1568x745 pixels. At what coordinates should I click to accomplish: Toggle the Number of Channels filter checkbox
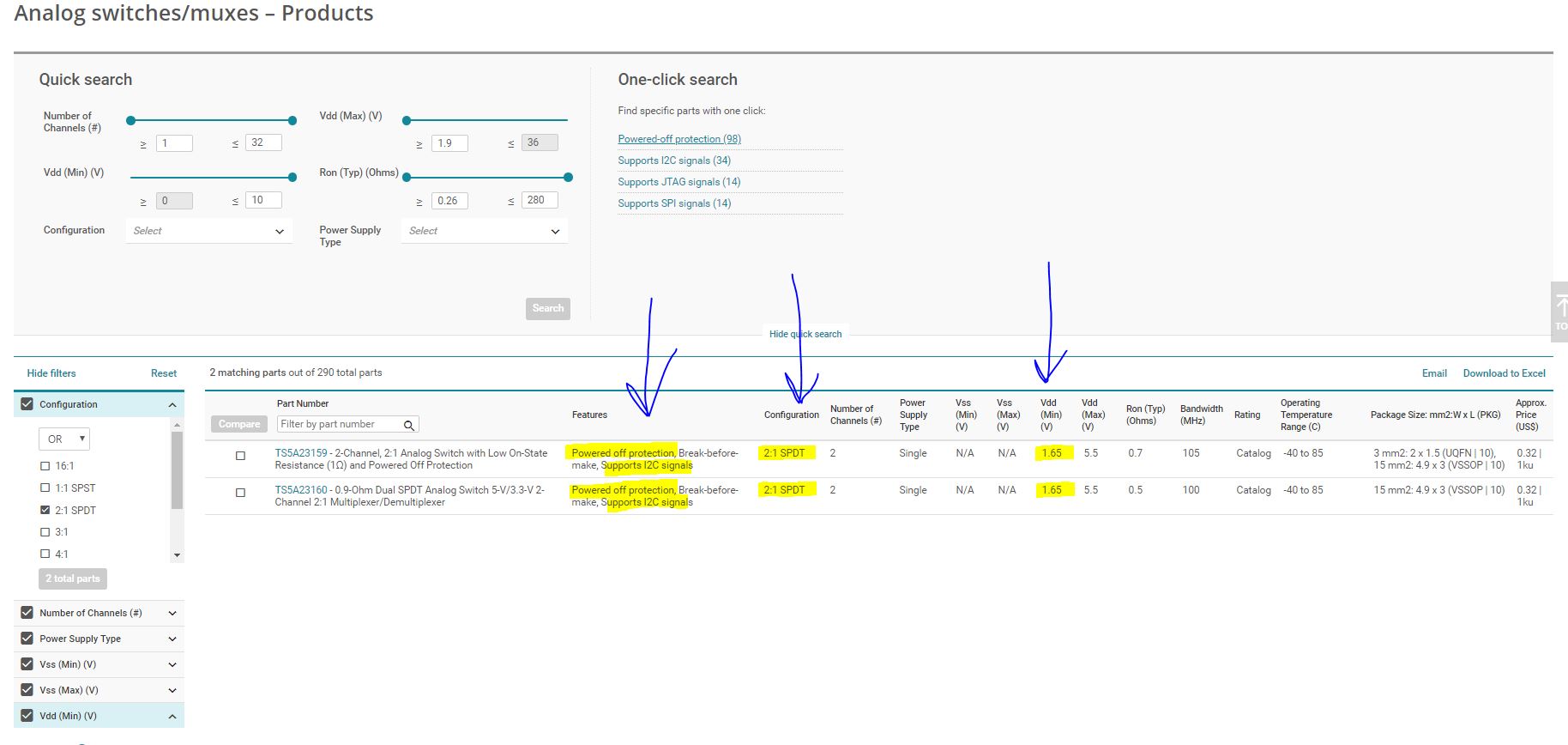click(x=27, y=613)
